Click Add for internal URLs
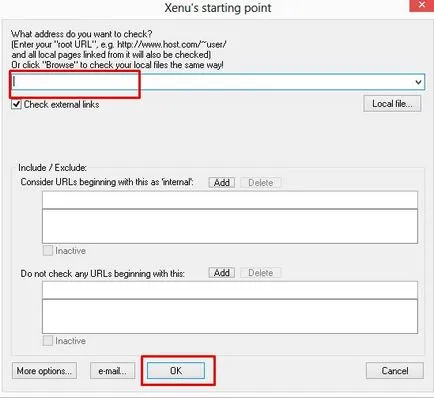 coord(222,183)
